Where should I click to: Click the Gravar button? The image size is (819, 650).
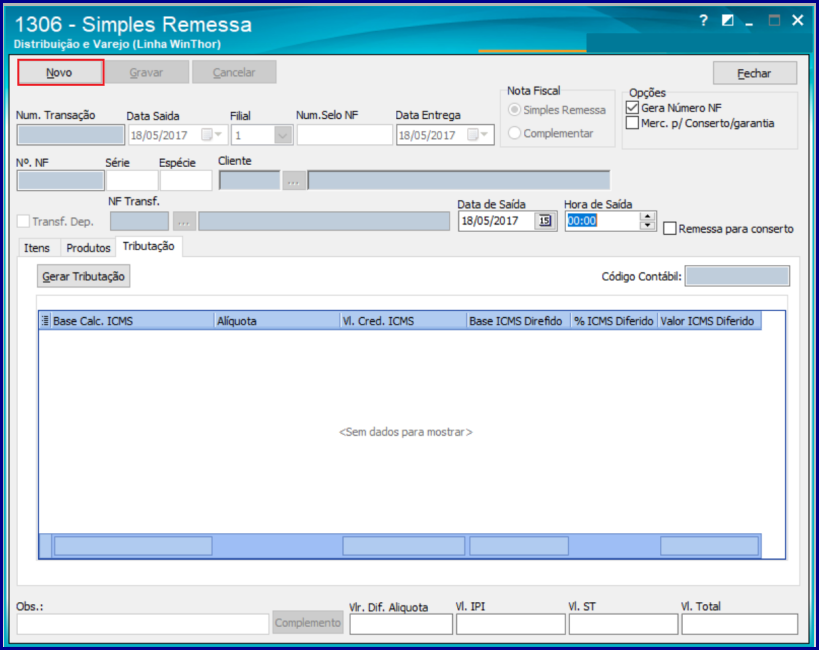tap(147, 73)
